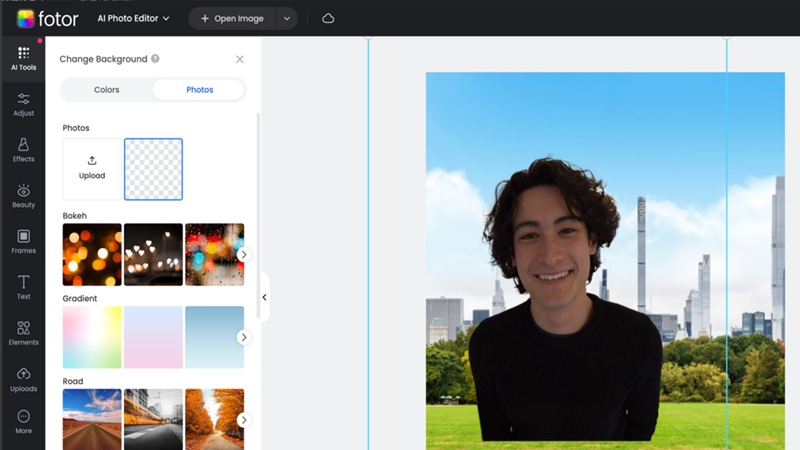This screenshot has width=800, height=450.
Task: Open the Adjust tools panel
Action: pyautogui.click(x=22, y=105)
